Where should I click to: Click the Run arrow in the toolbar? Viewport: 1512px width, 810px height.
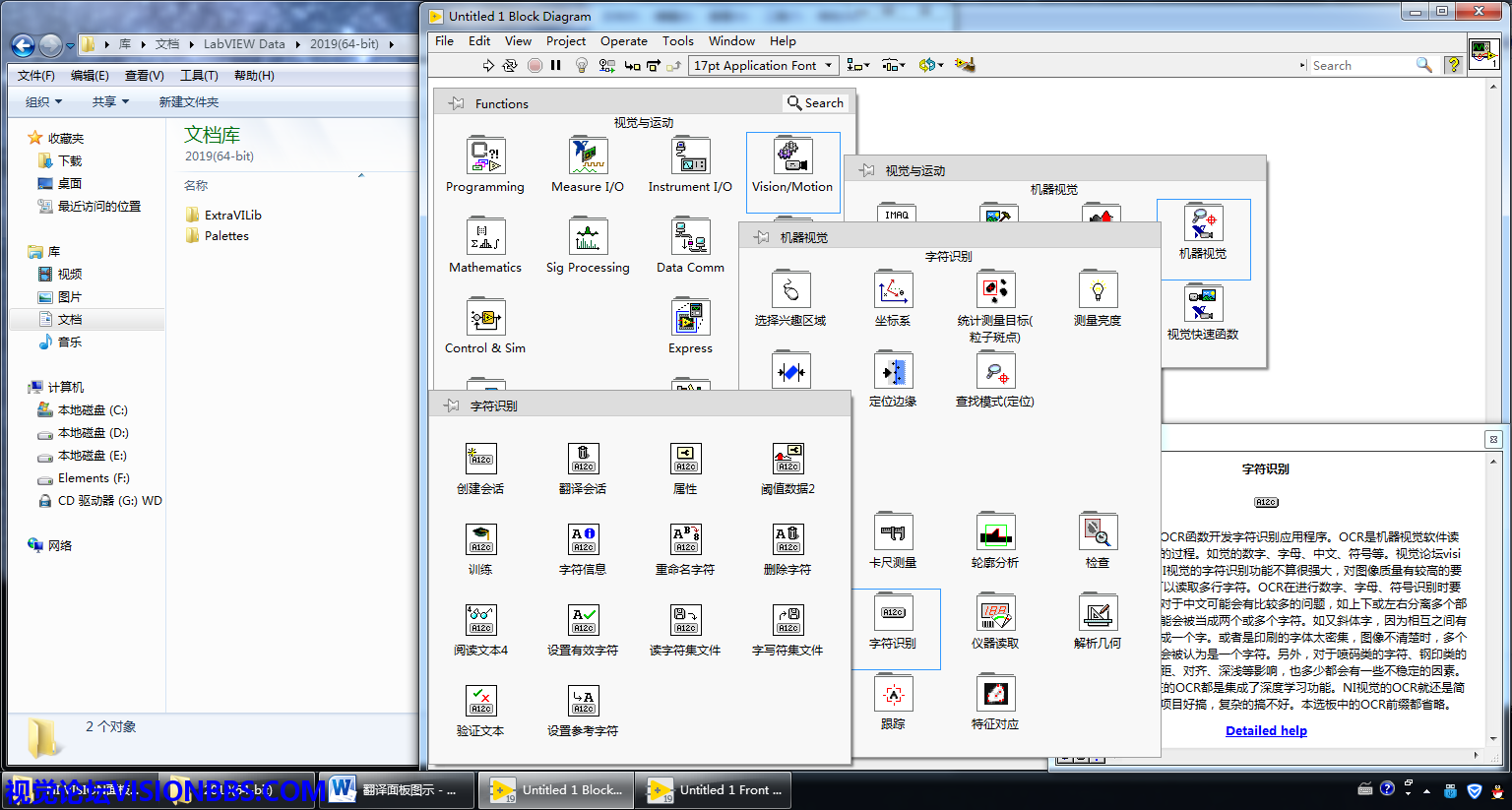[488, 65]
